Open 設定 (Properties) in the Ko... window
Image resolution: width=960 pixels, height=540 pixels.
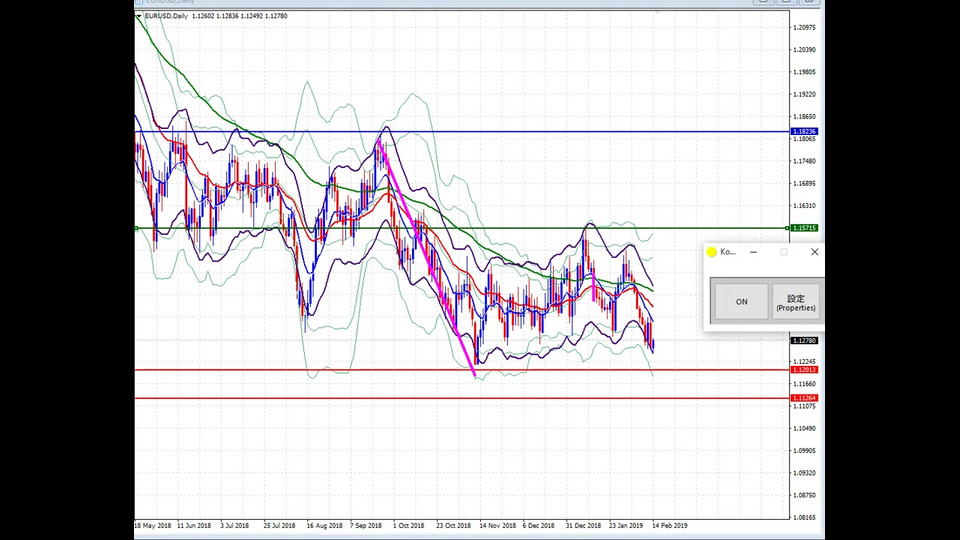click(x=795, y=301)
